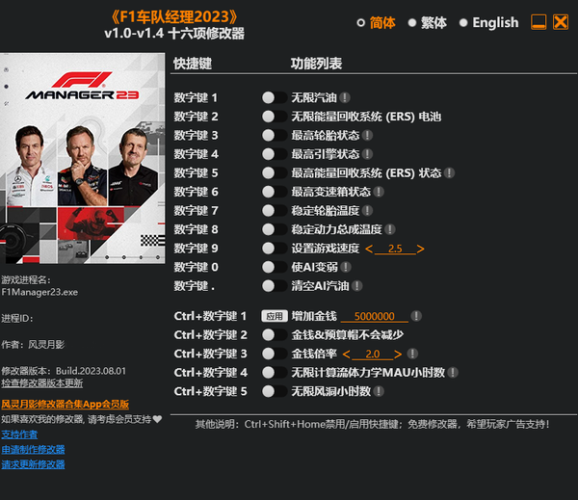Click the 《F1车队经理2023》 title text
Viewport: 578px width, 500px height.
174,17
